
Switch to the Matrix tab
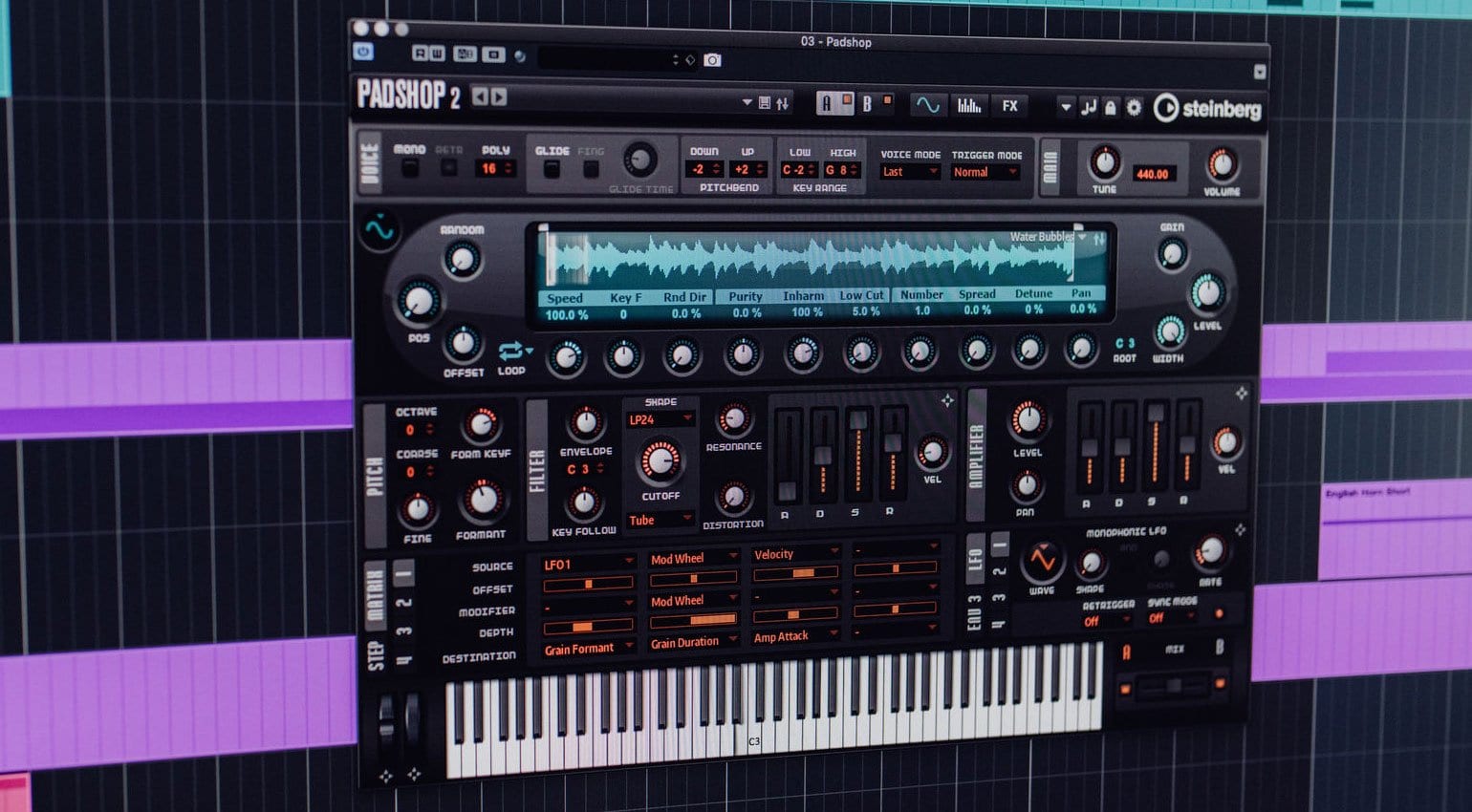coord(376,593)
